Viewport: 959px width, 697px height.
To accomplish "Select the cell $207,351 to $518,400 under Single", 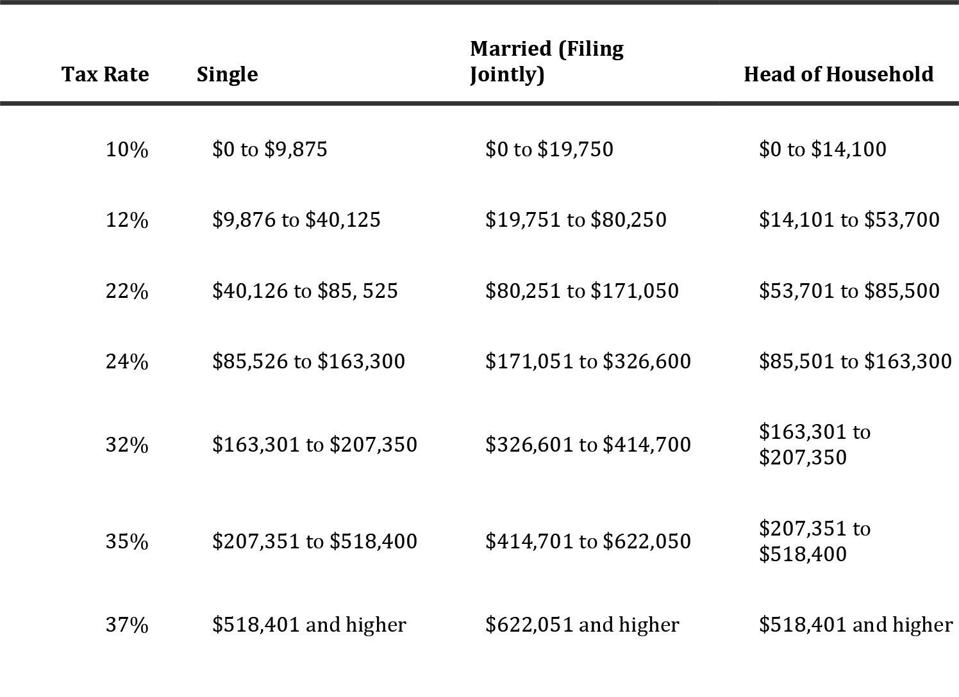I will coord(314,541).
